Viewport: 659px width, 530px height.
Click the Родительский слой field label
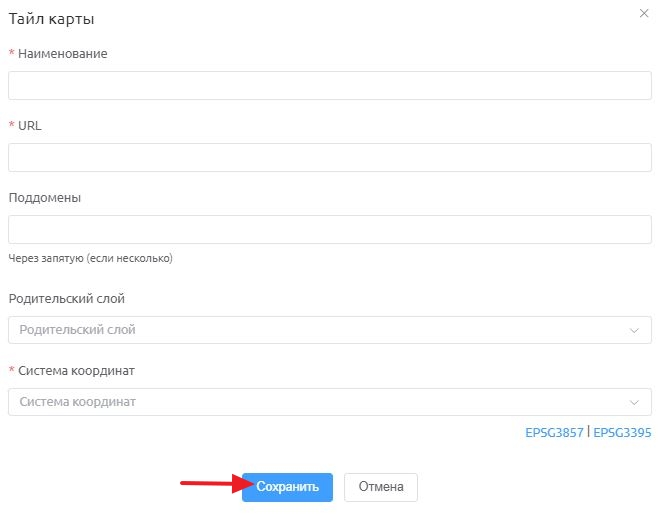click(x=66, y=298)
